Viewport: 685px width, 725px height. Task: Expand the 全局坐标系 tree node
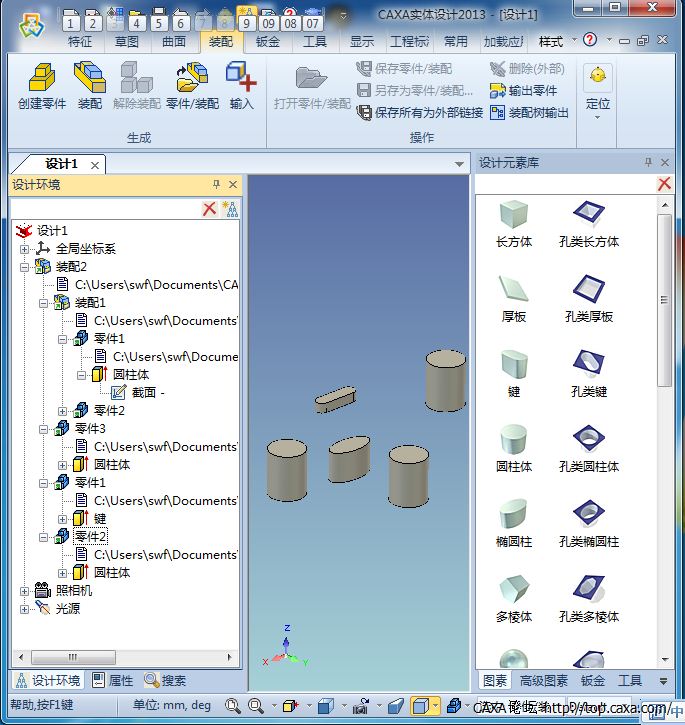tap(25, 249)
